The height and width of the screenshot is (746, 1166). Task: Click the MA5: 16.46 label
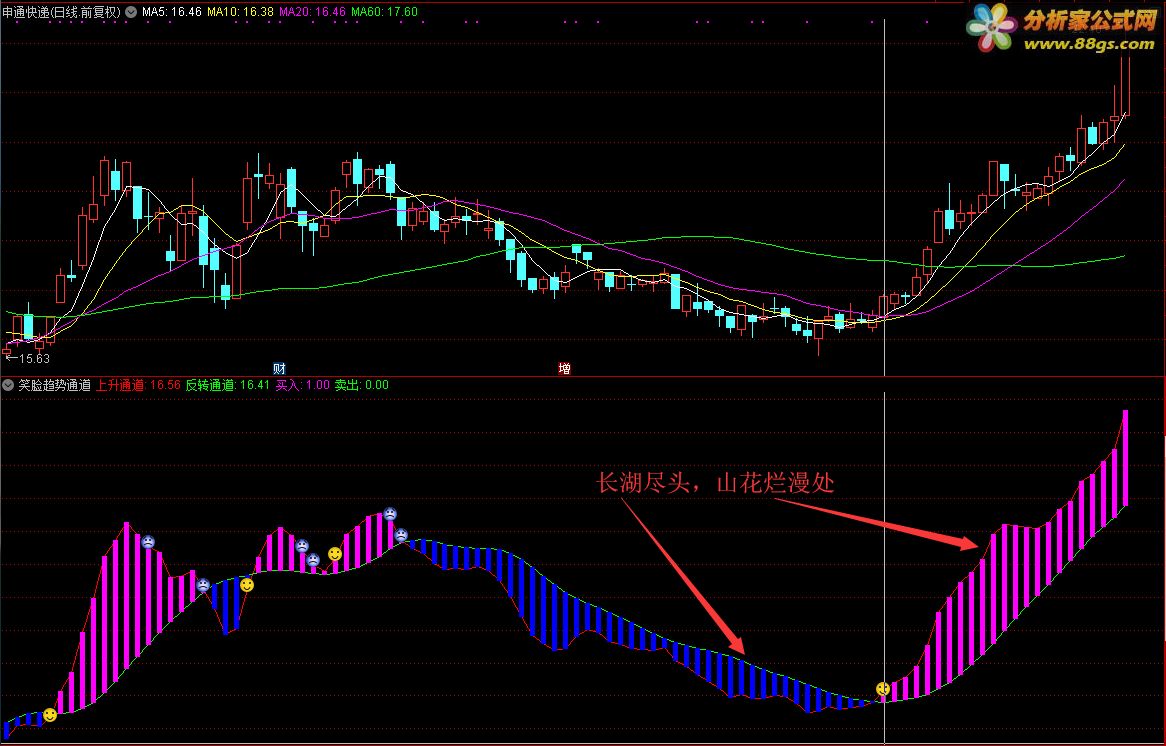172,12
